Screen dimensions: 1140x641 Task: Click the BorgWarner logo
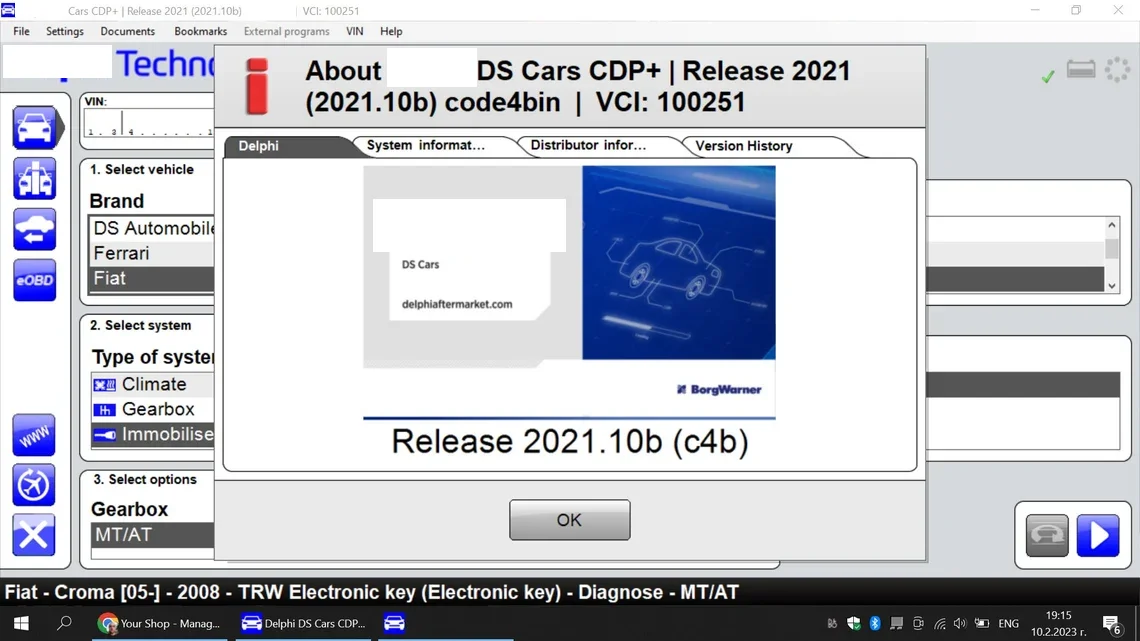pyautogui.click(x=719, y=390)
